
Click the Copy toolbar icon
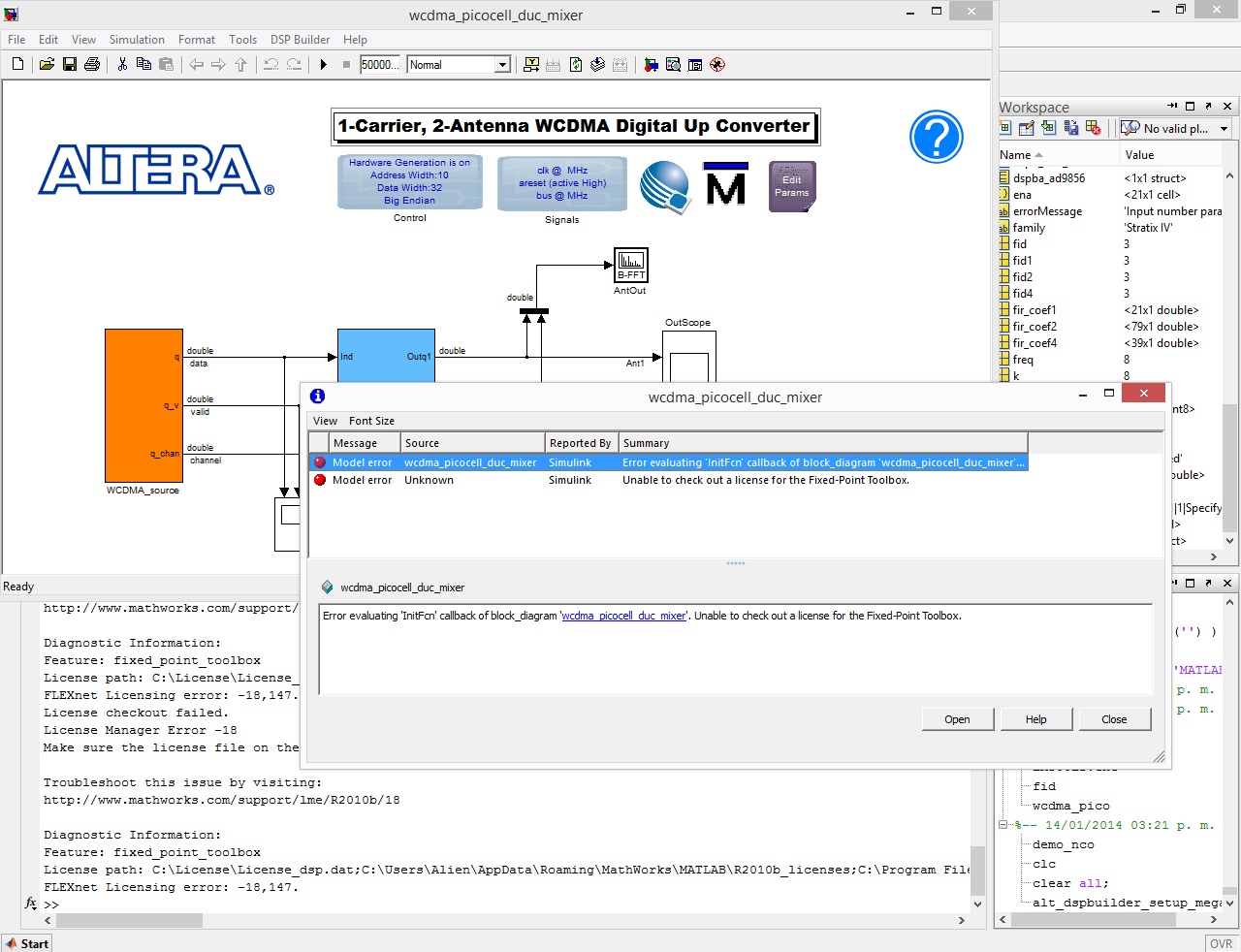(143, 65)
